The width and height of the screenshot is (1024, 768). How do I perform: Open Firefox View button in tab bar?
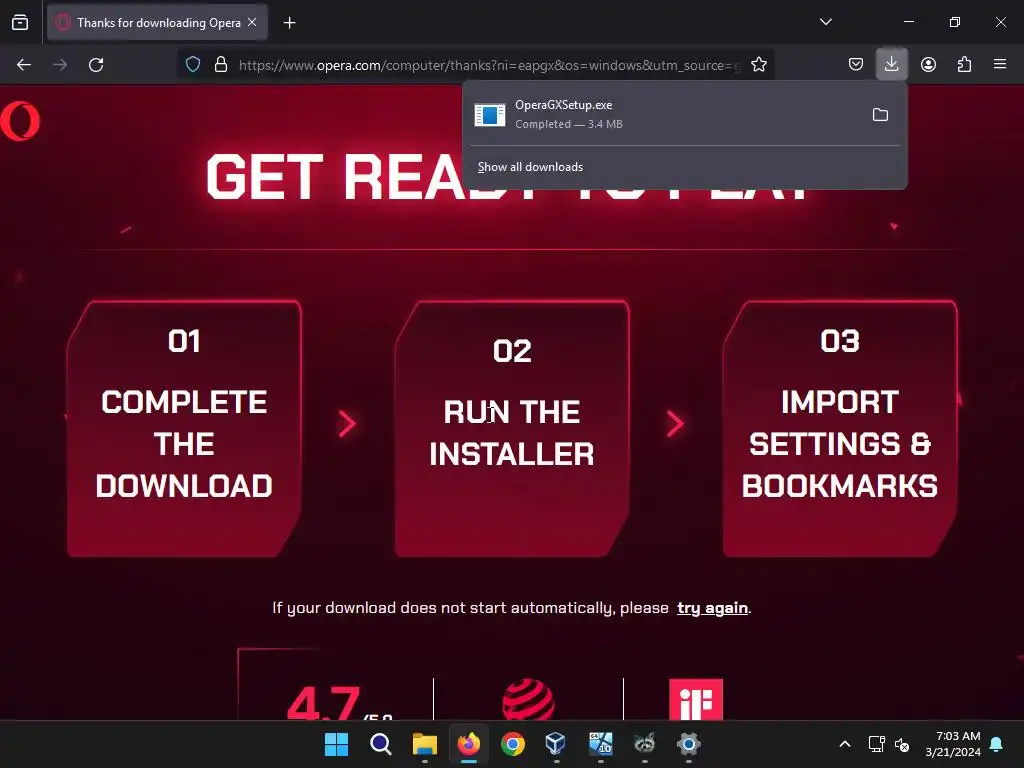pyautogui.click(x=20, y=22)
